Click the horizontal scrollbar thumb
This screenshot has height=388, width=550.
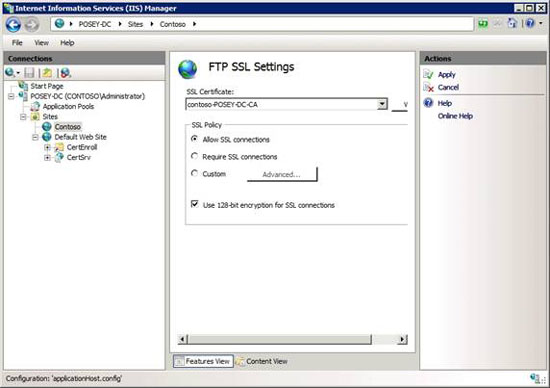coord(280,339)
